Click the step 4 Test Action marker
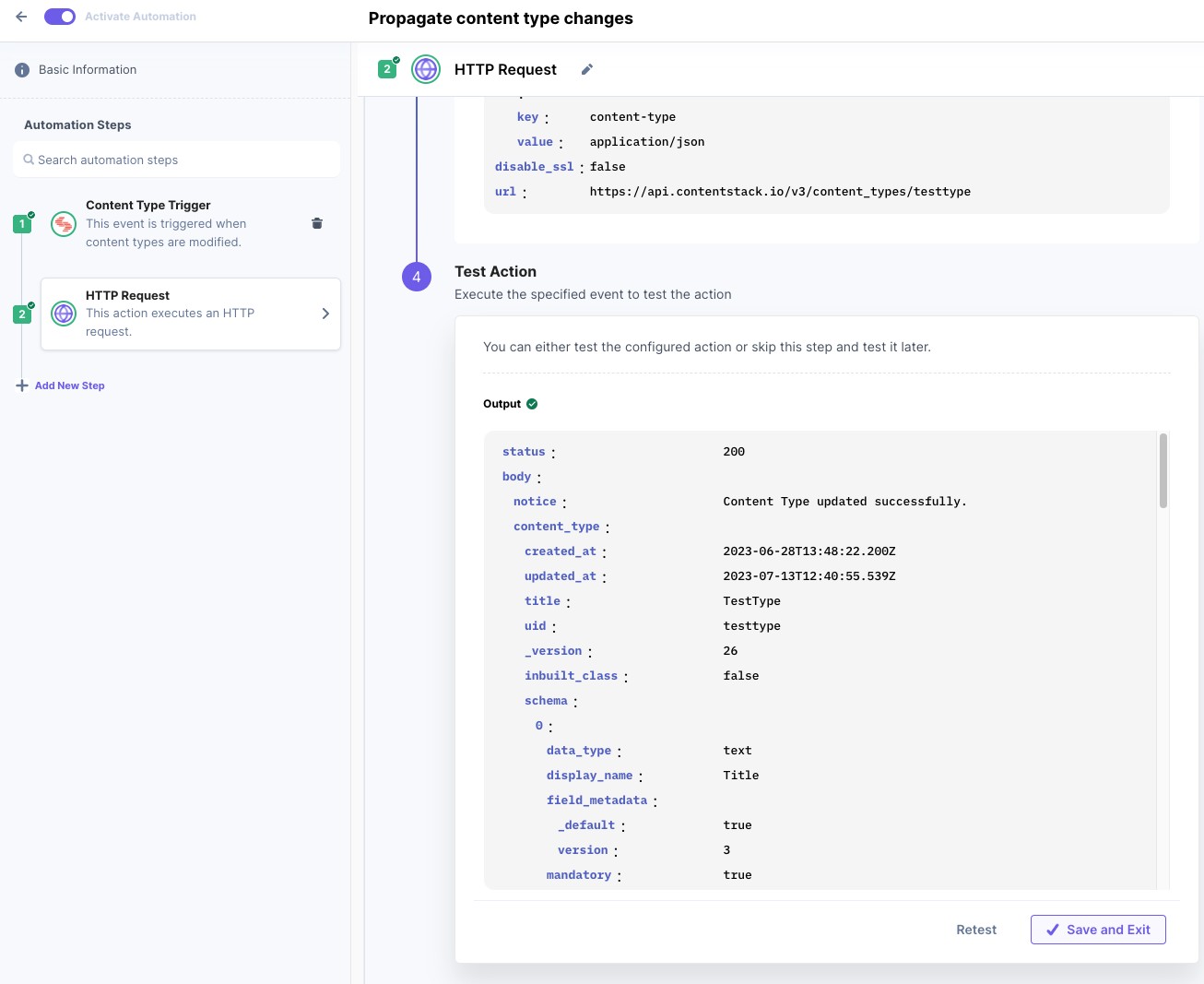This screenshot has height=984, width=1204. (x=417, y=277)
